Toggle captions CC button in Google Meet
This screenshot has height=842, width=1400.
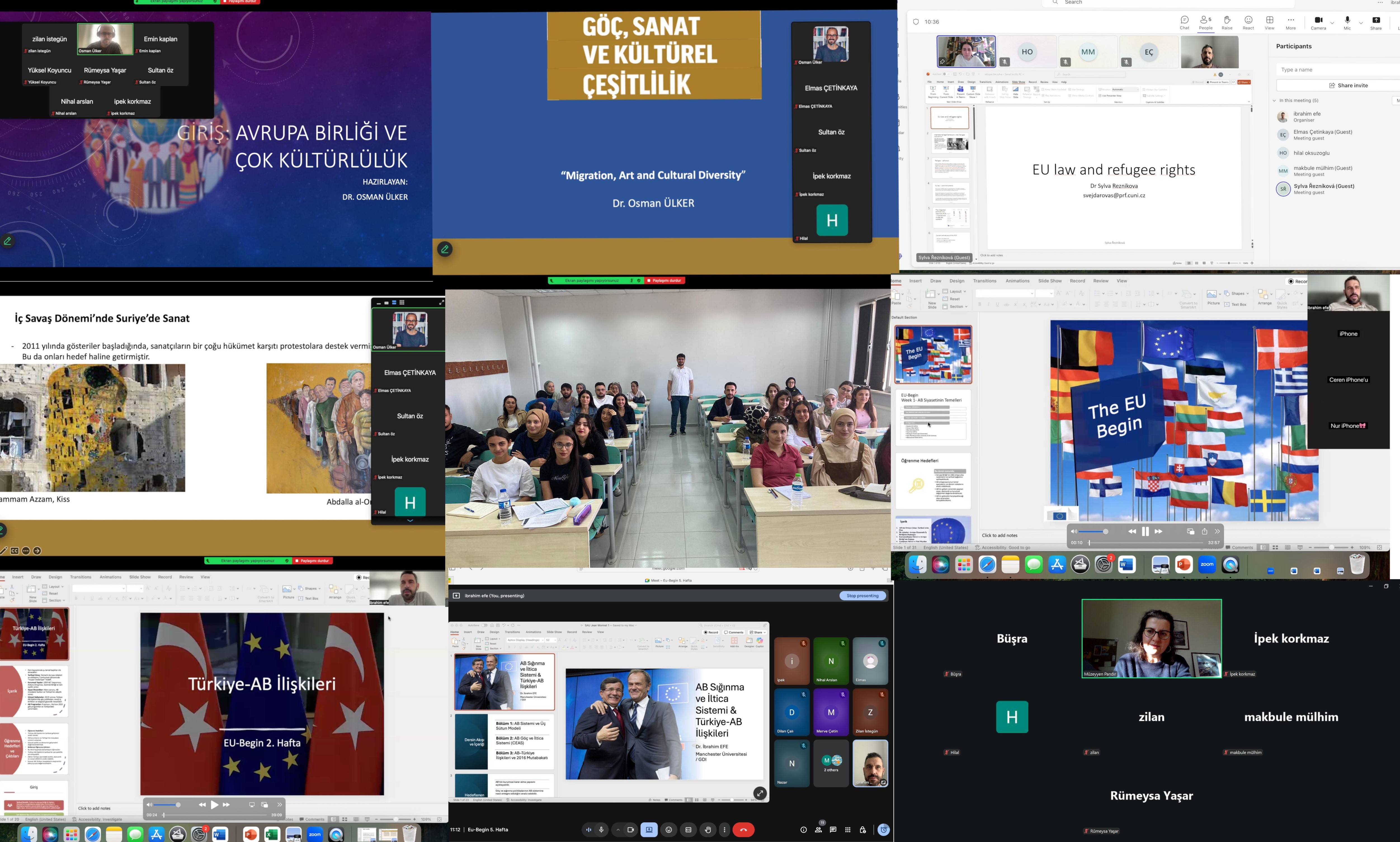pos(688,829)
